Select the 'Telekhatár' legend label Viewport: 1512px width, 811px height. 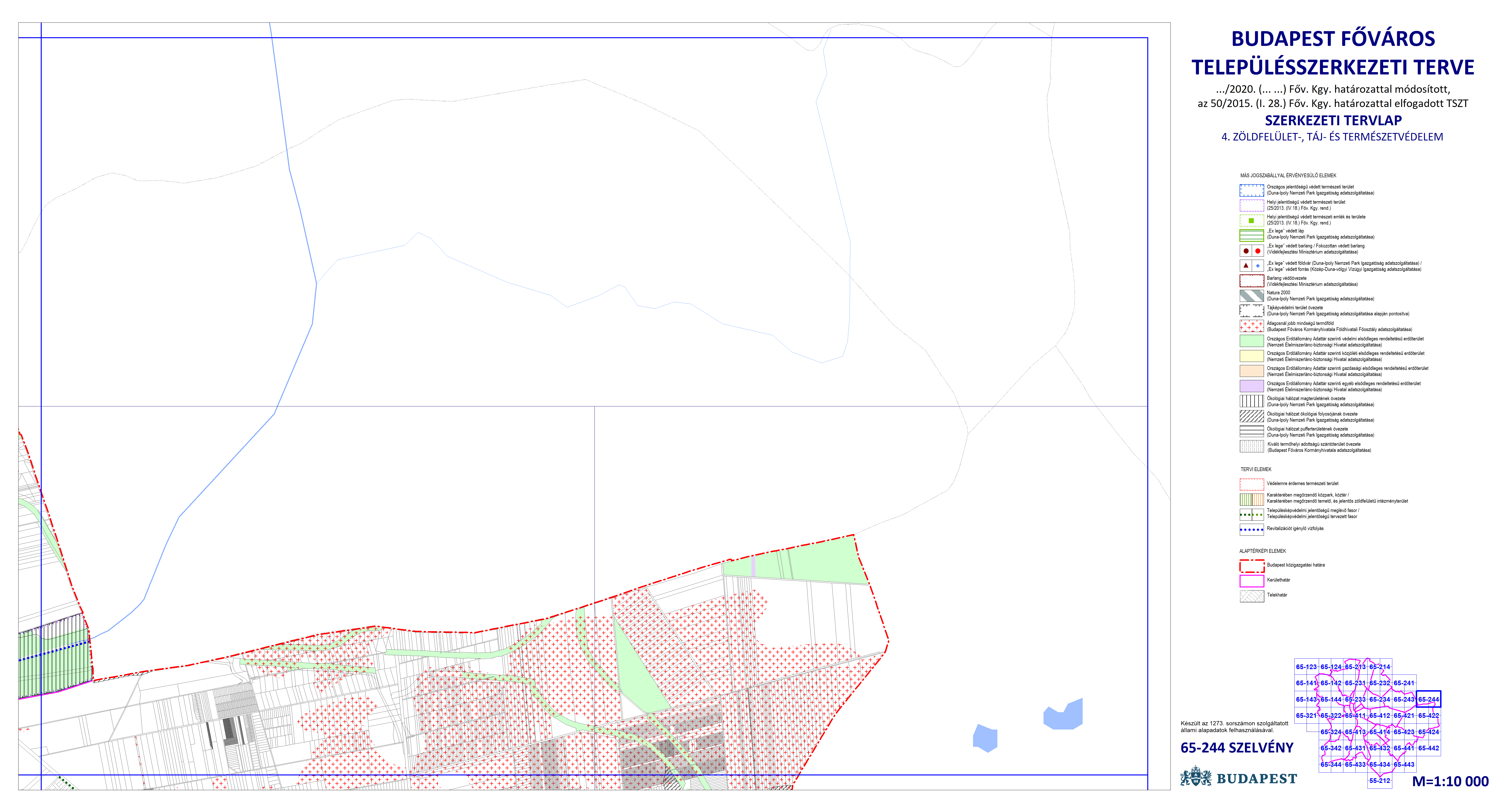click(x=1277, y=595)
